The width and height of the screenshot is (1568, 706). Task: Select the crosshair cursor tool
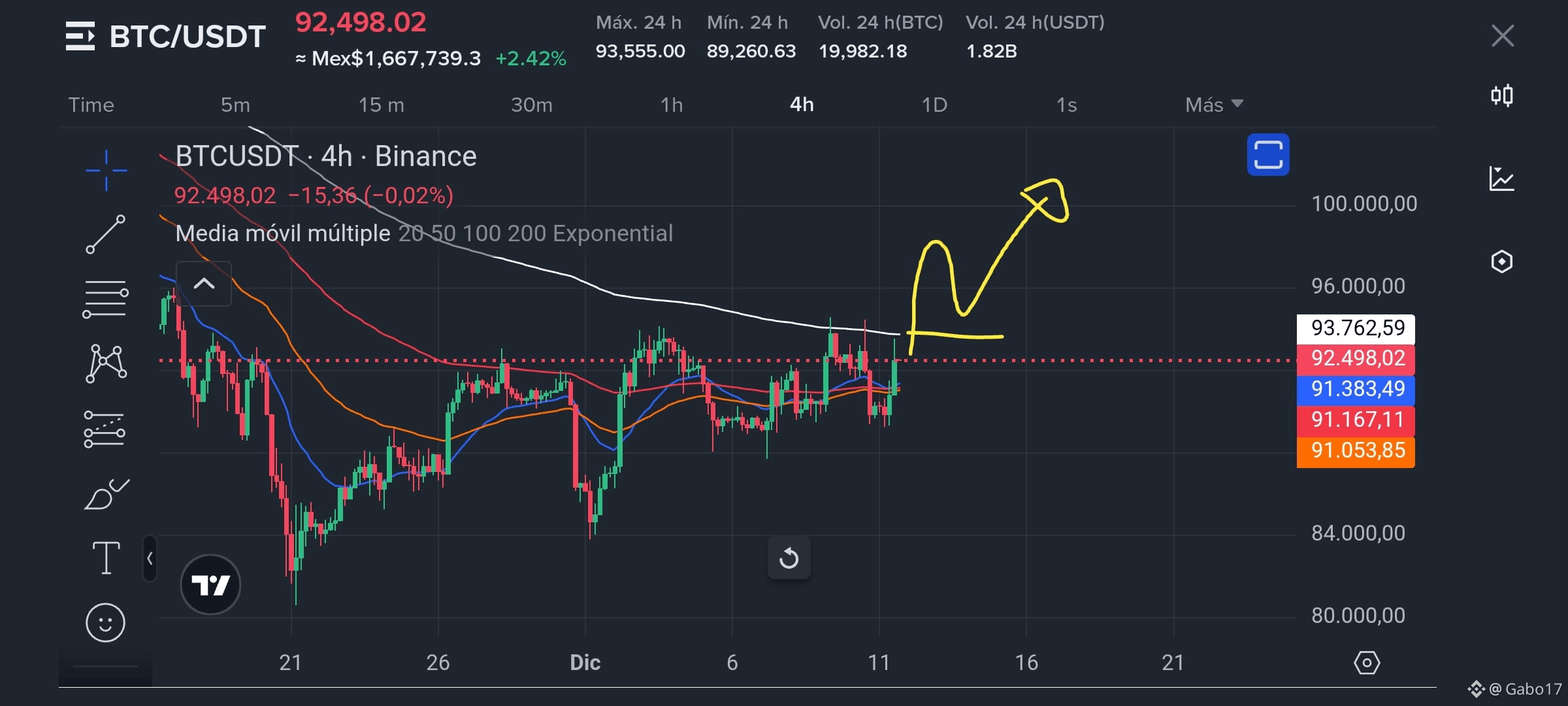tap(106, 171)
